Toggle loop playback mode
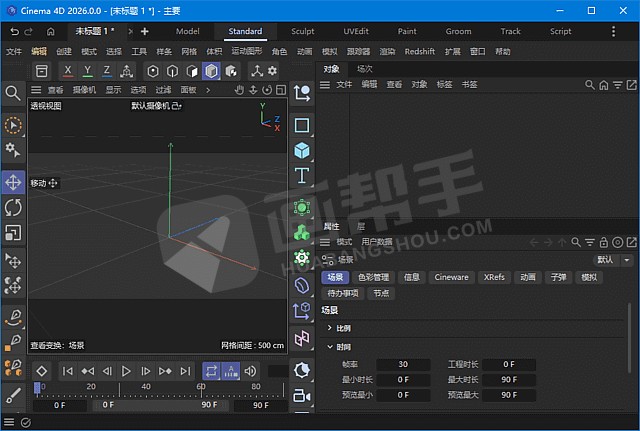 pyautogui.click(x=211, y=371)
